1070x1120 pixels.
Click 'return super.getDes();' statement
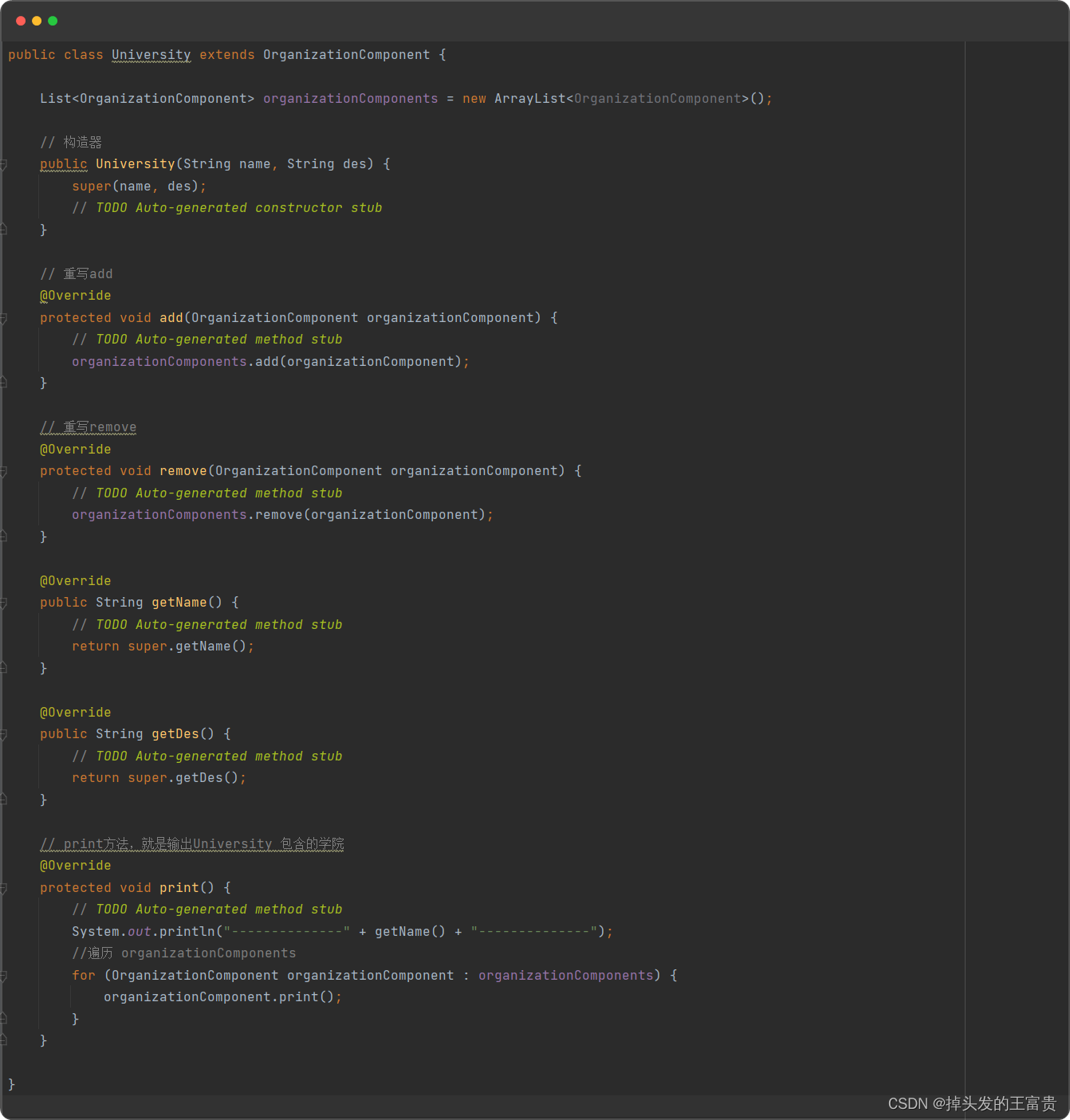click(x=159, y=778)
